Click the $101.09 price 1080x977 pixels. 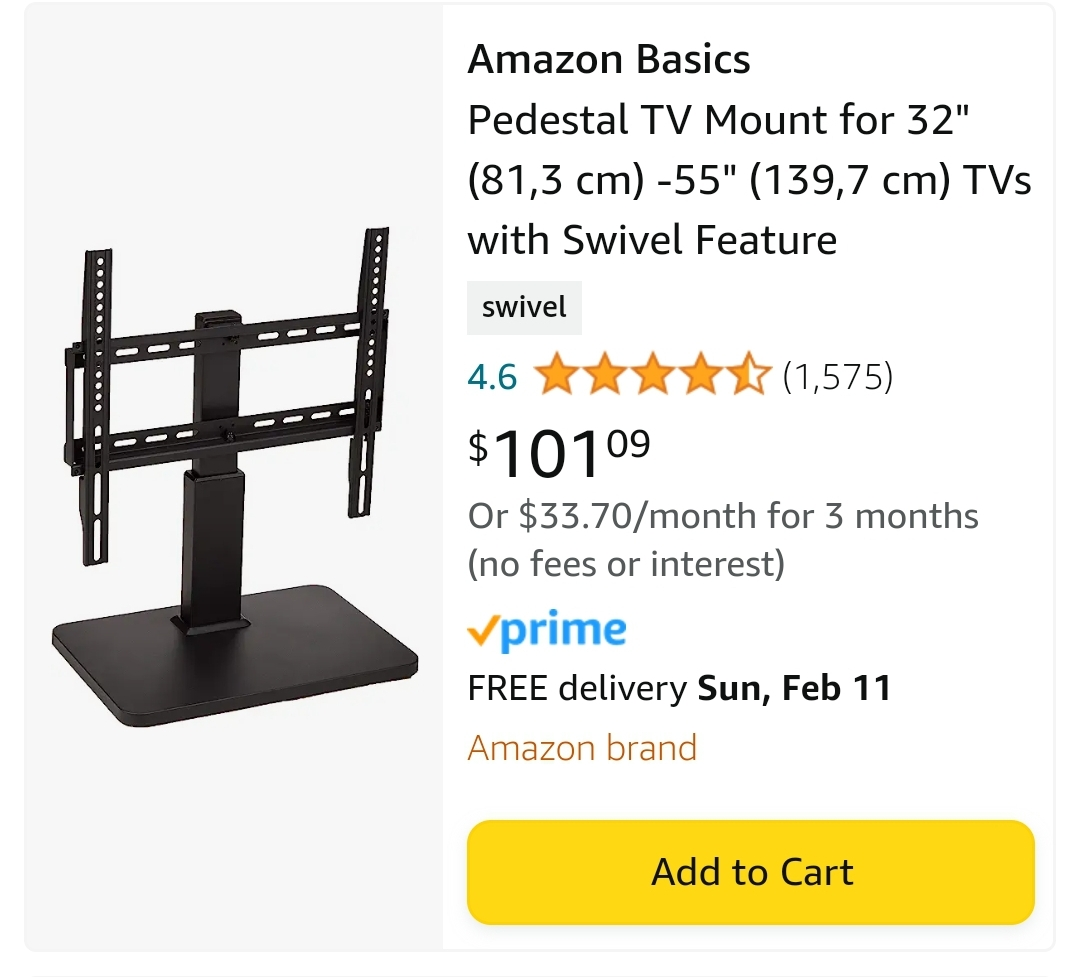pyautogui.click(x=559, y=452)
